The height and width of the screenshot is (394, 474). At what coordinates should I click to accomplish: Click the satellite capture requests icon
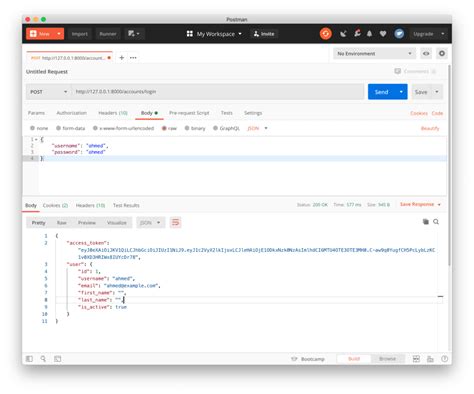tap(343, 34)
